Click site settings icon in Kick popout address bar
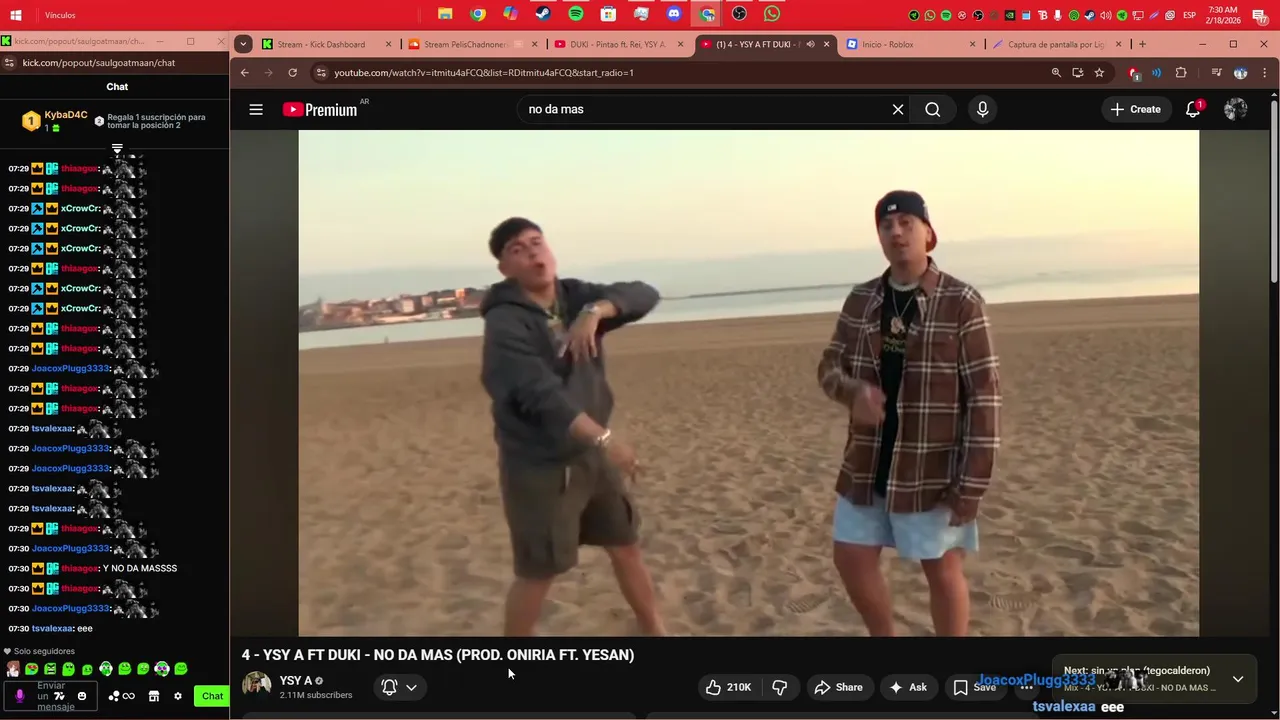The image size is (1280, 720). 9,62
